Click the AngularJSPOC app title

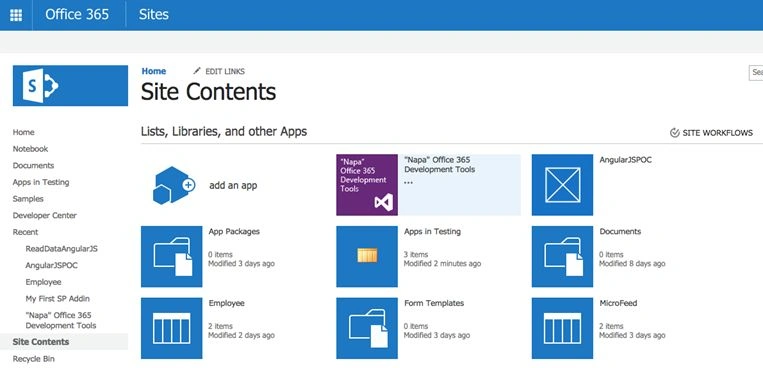pos(626,160)
